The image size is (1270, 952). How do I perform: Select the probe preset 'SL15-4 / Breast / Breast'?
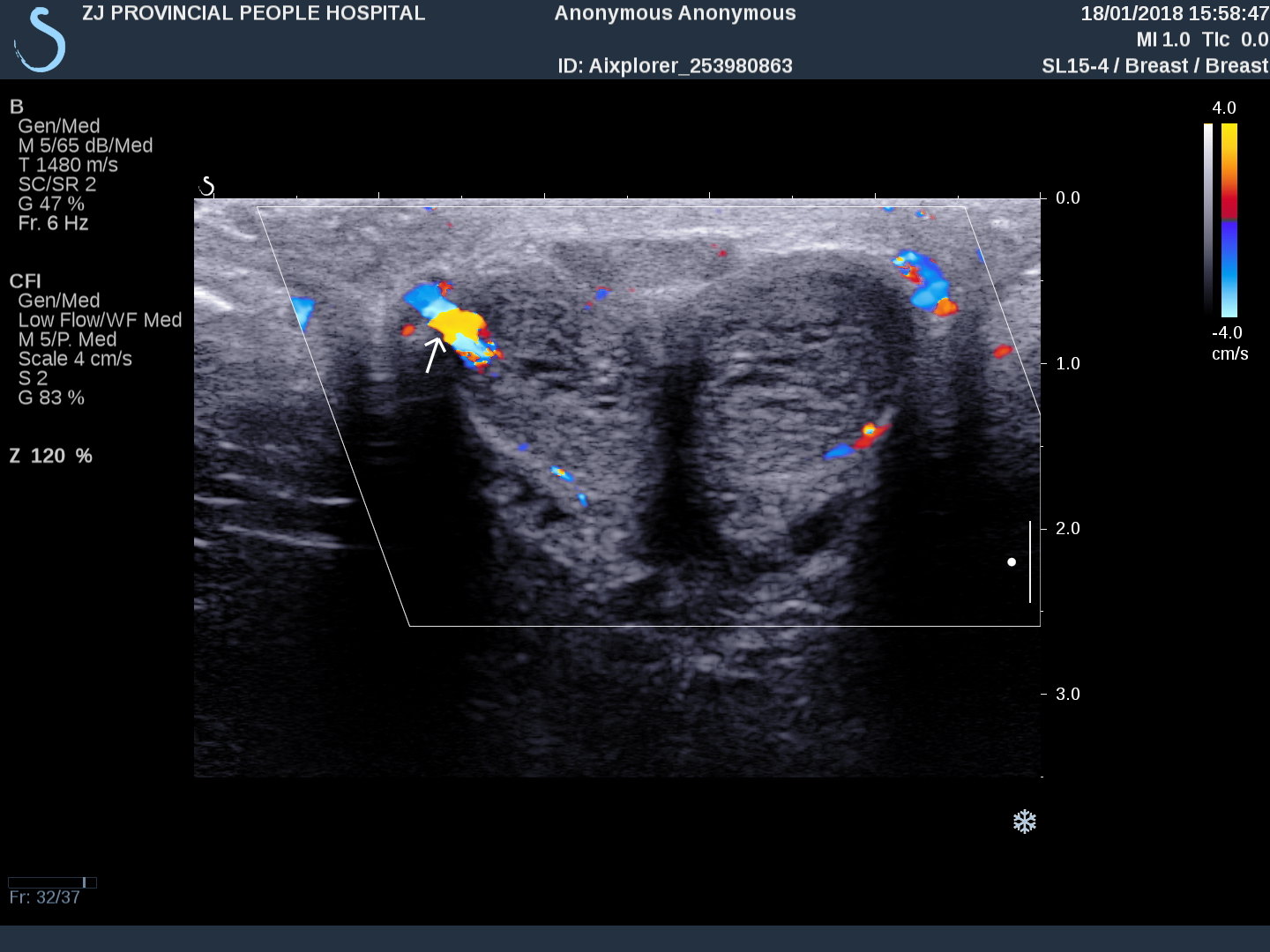coord(1155,66)
